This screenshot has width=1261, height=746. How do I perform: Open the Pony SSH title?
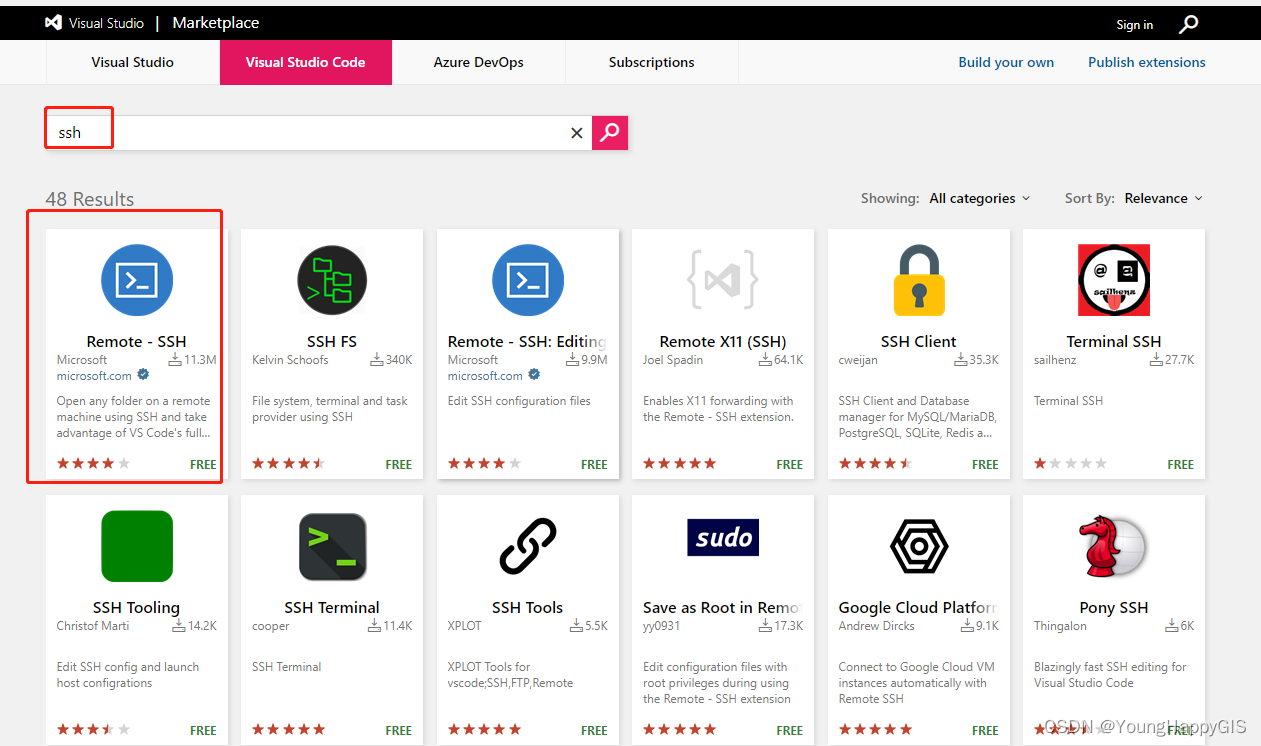(1114, 607)
